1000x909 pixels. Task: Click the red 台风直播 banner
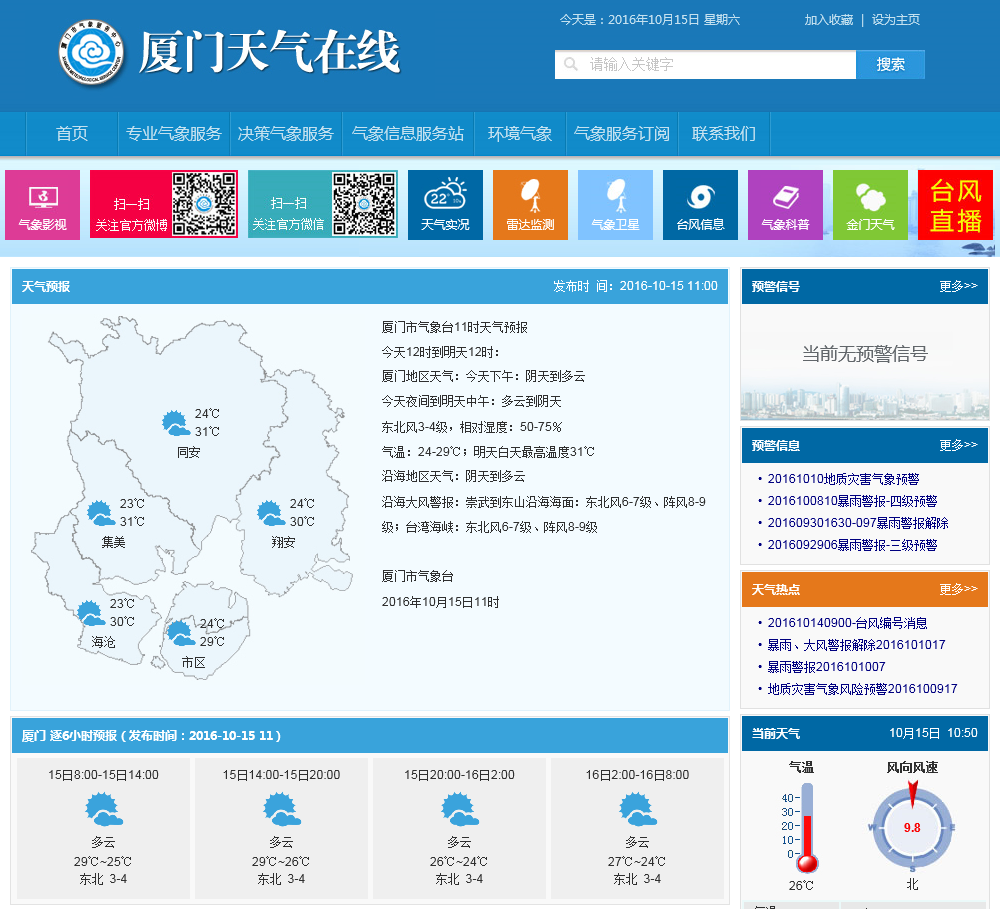[x=955, y=205]
